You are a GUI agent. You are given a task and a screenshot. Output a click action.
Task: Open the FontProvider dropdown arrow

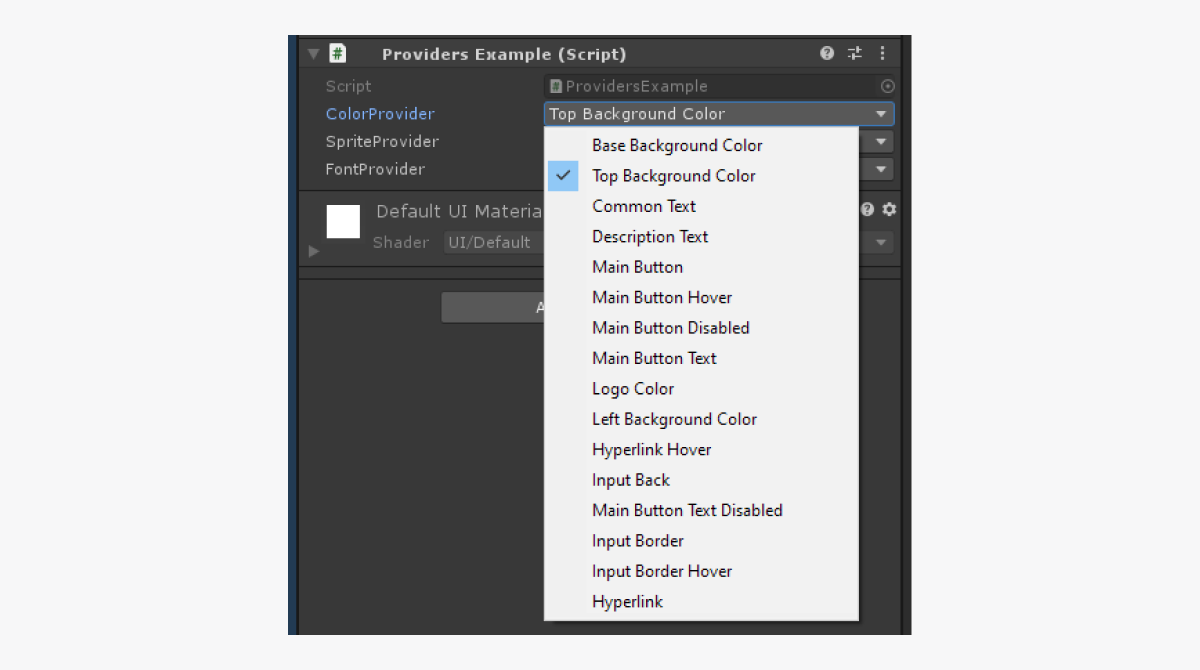[880, 170]
